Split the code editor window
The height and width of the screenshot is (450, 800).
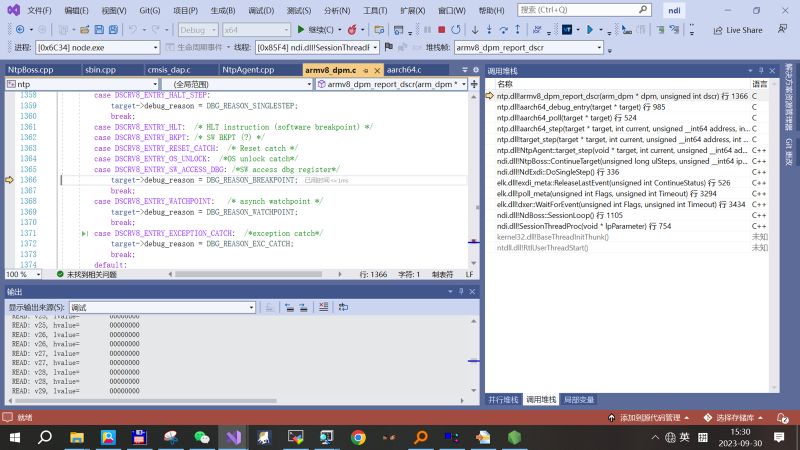[x=474, y=84]
